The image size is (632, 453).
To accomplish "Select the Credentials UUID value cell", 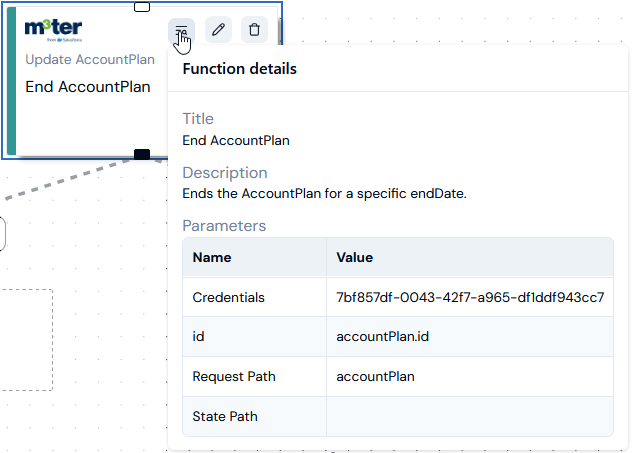I will 470,297.
